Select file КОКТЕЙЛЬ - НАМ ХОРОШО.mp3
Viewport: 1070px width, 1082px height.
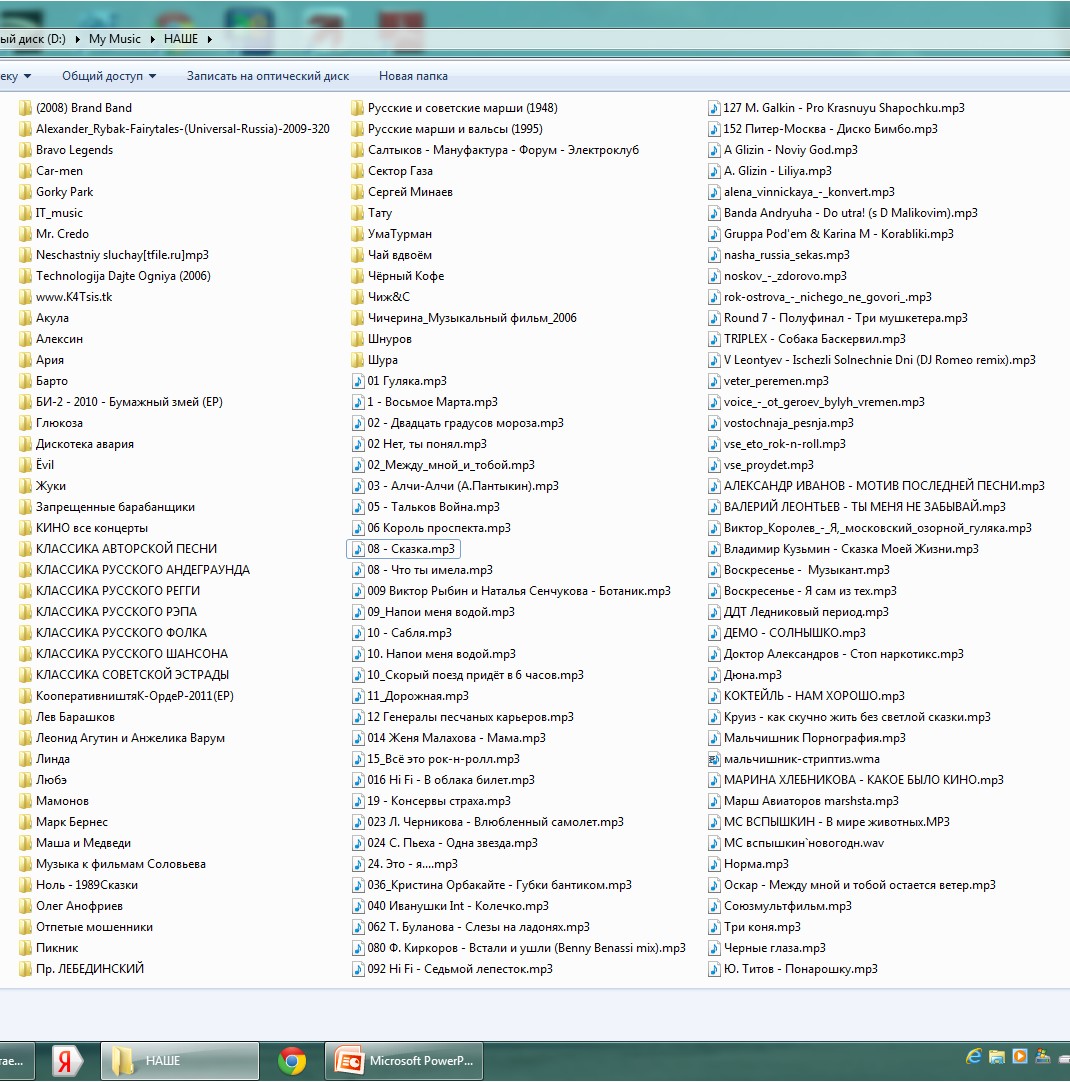point(806,696)
